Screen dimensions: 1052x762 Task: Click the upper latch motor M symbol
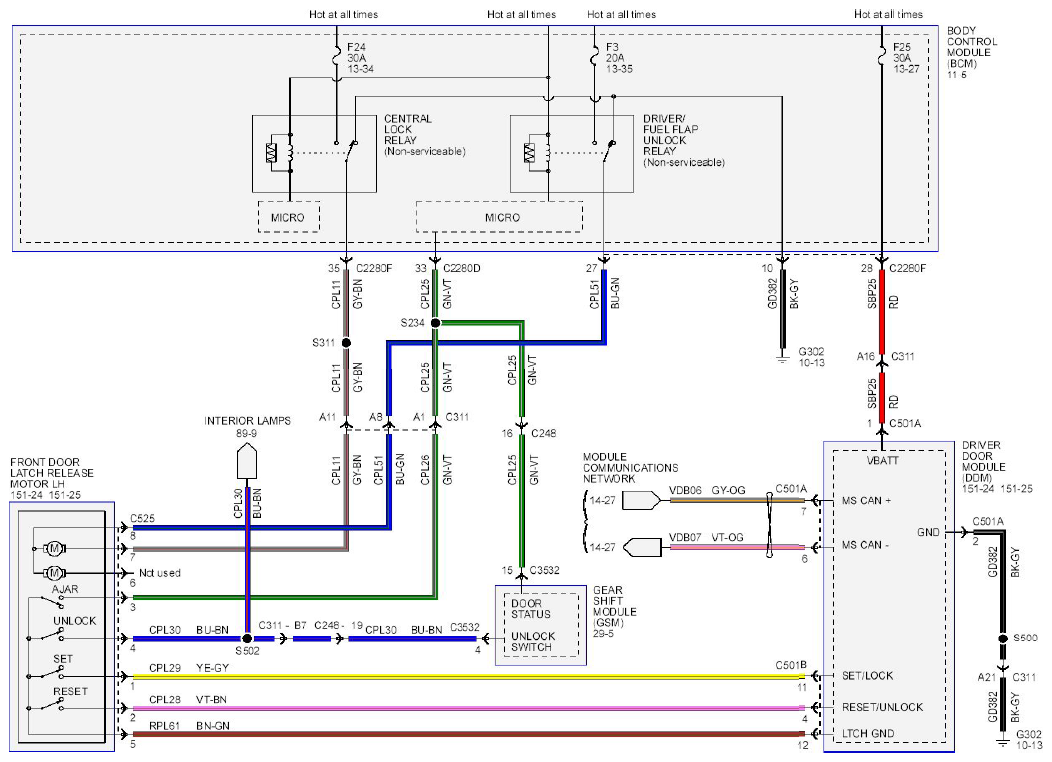55,549
